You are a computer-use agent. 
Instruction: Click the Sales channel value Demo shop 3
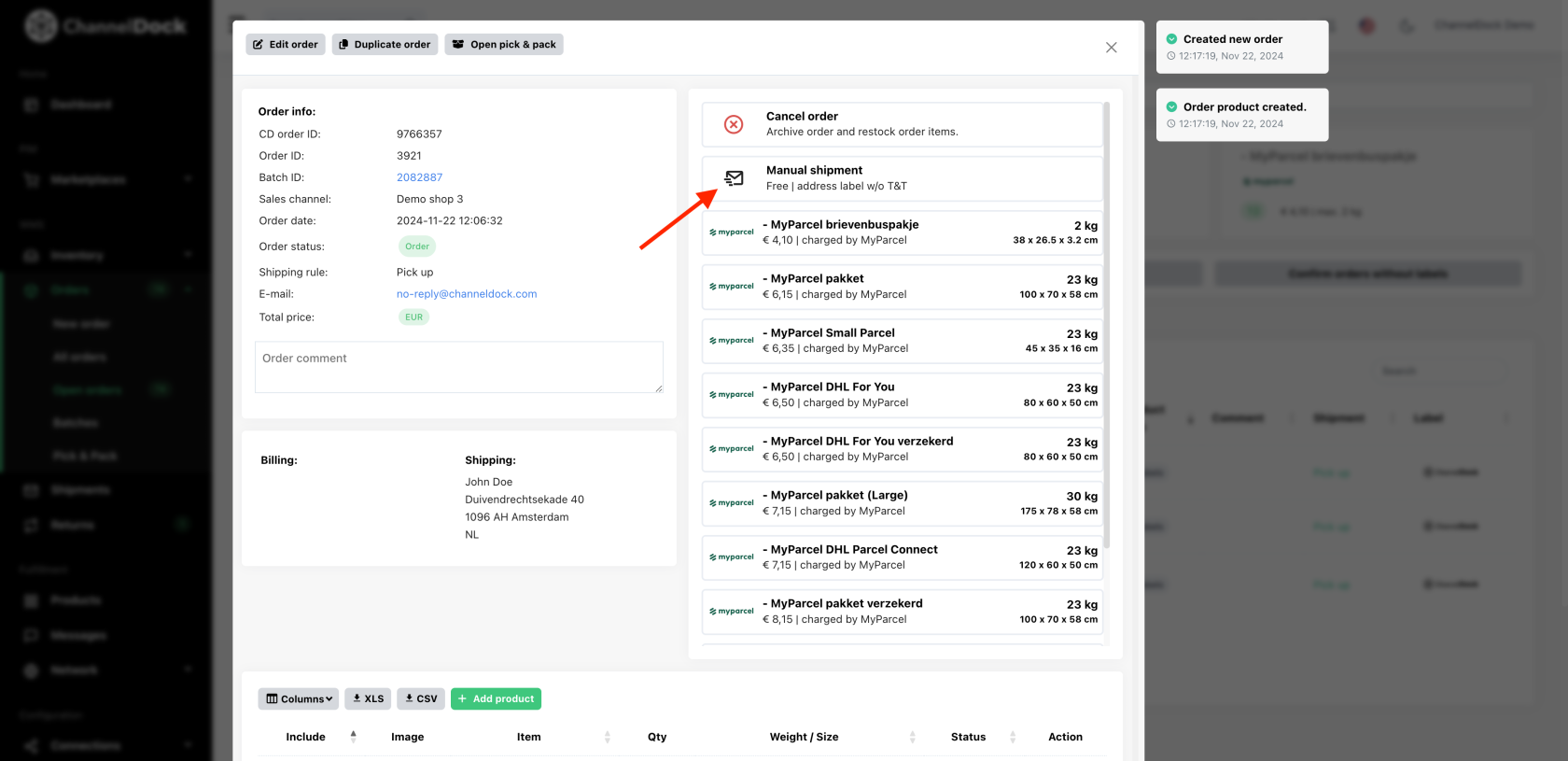pos(429,199)
